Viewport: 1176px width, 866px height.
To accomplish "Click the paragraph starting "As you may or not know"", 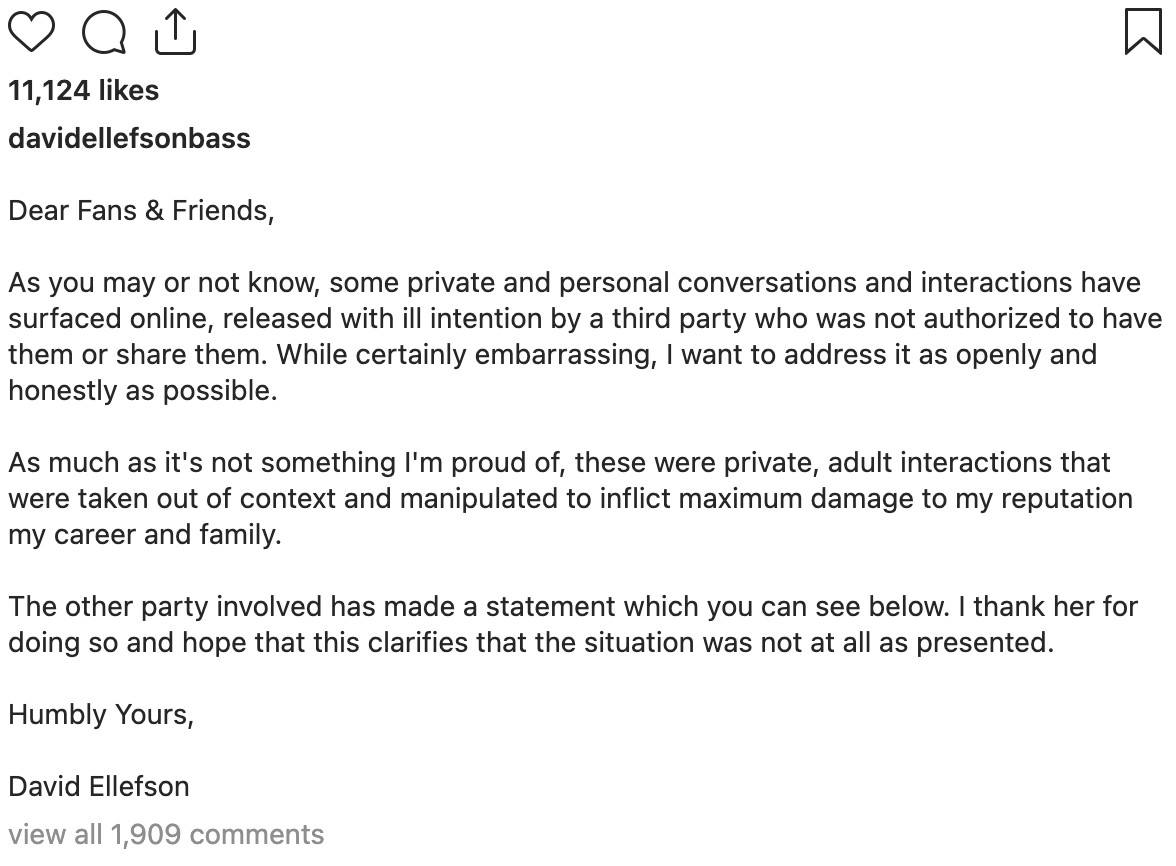I will pyautogui.click(x=574, y=283).
